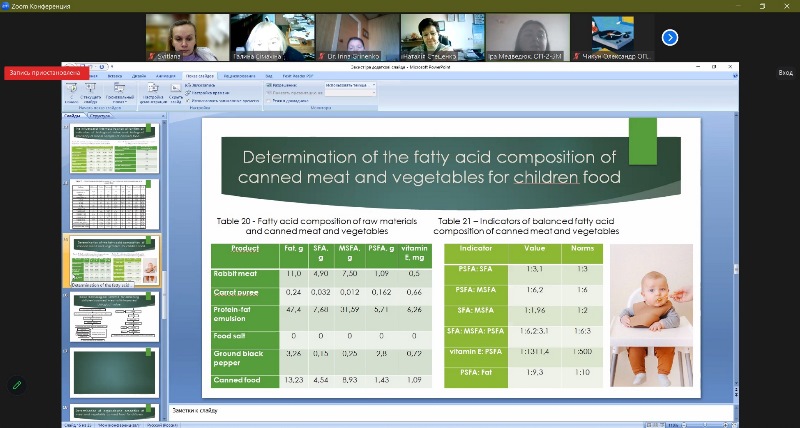Select the Svitlana participant video

[x=187, y=37]
